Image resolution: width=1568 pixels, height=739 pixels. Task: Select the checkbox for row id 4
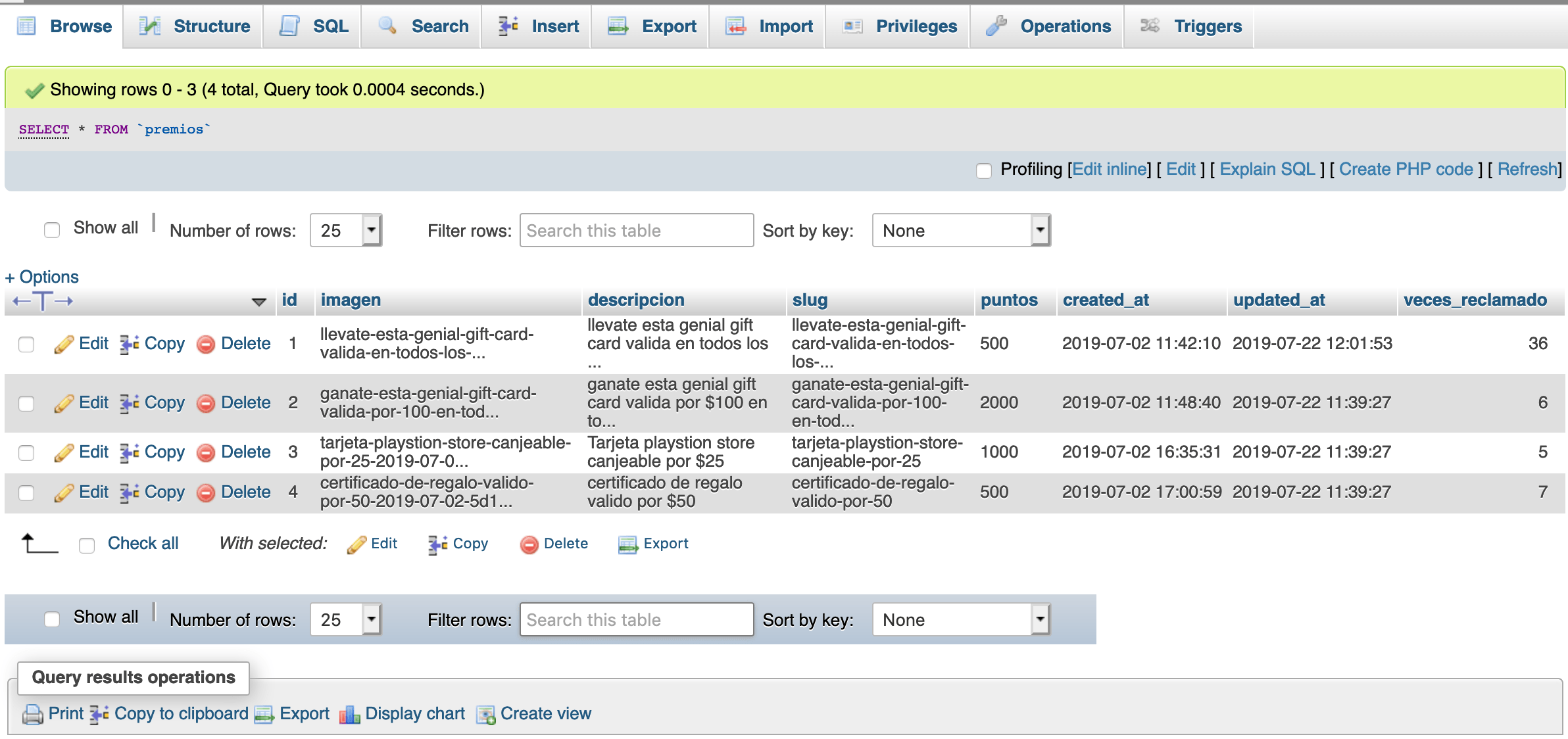click(x=26, y=492)
